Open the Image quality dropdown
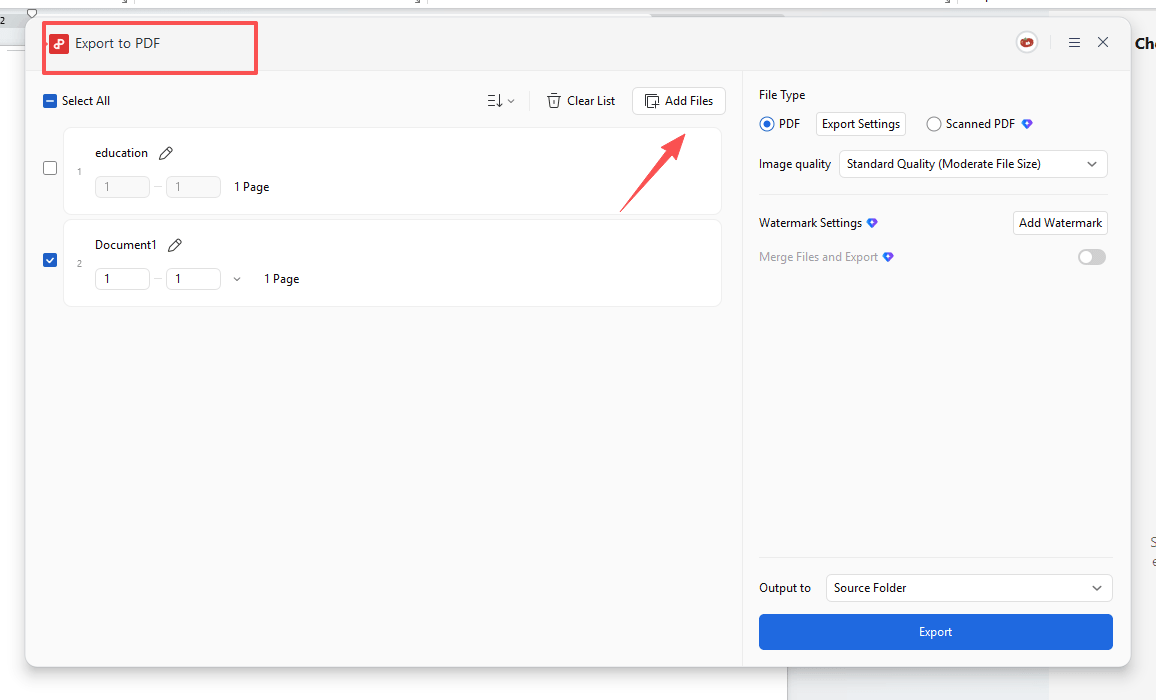Screen dimensions: 1156x700 (973, 164)
